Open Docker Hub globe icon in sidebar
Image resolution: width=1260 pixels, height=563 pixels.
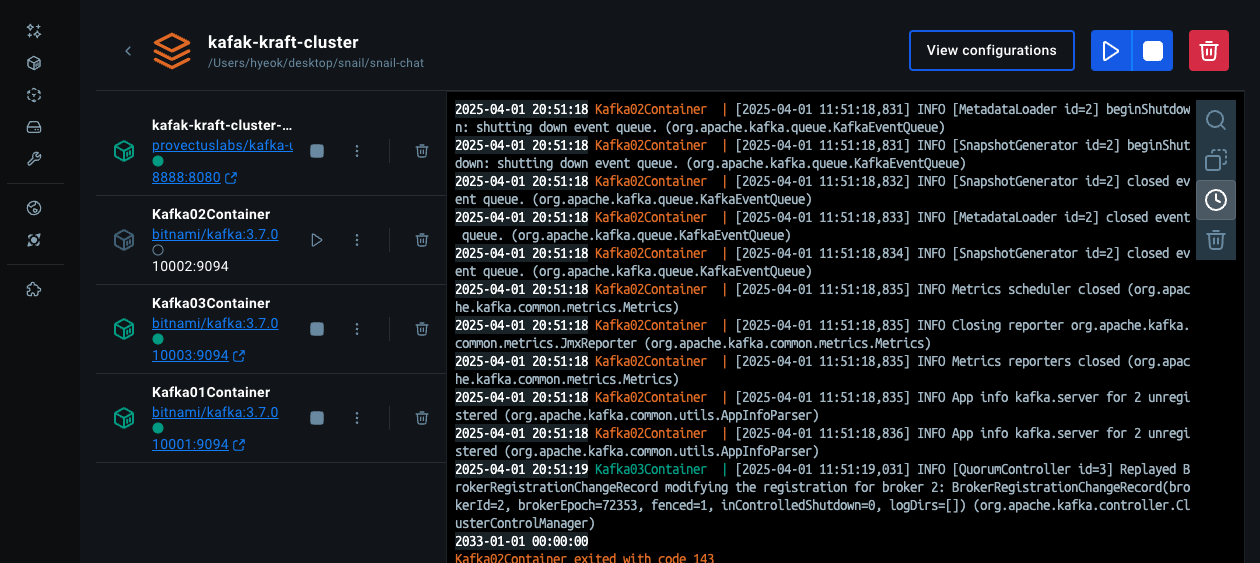click(34, 208)
